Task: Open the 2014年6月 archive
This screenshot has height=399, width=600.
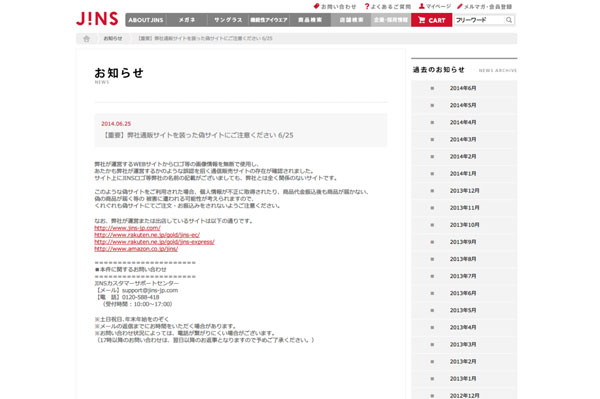Action: [x=464, y=88]
